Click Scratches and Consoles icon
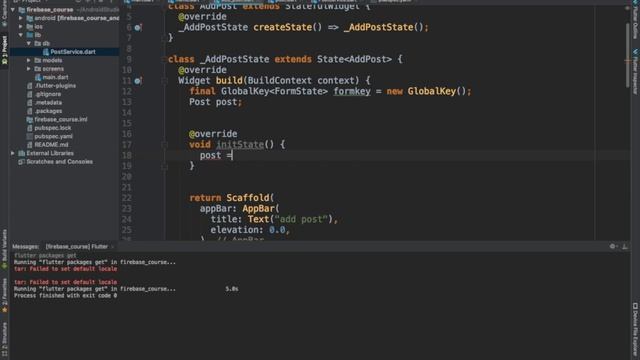The height and width of the screenshot is (360, 640). click(22, 162)
